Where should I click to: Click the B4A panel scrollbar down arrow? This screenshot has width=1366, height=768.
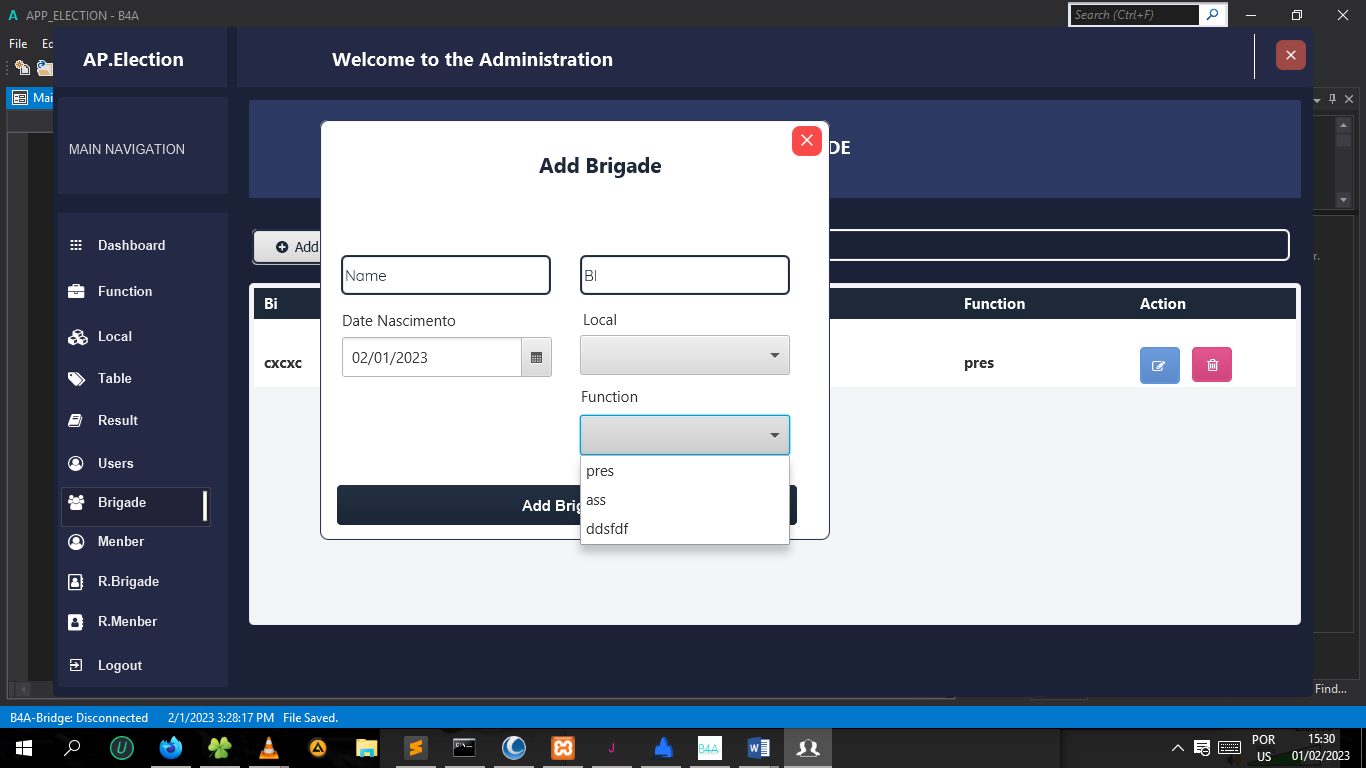pyautogui.click(x=1343, y=200)
